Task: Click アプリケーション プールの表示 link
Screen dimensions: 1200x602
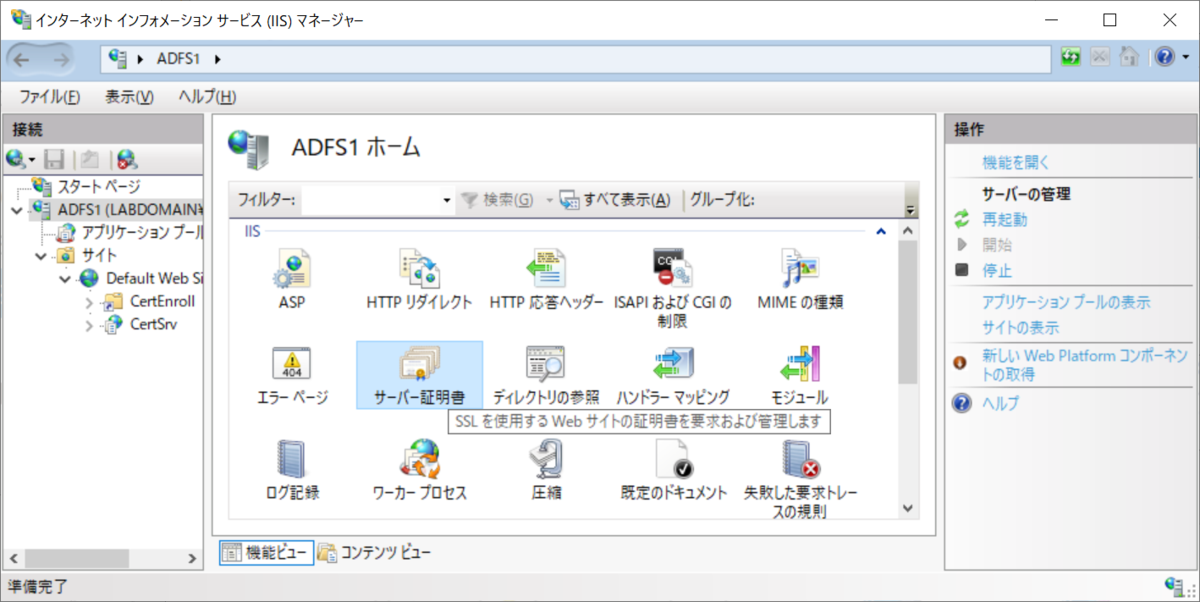Action: click(x=1066, y=302)
